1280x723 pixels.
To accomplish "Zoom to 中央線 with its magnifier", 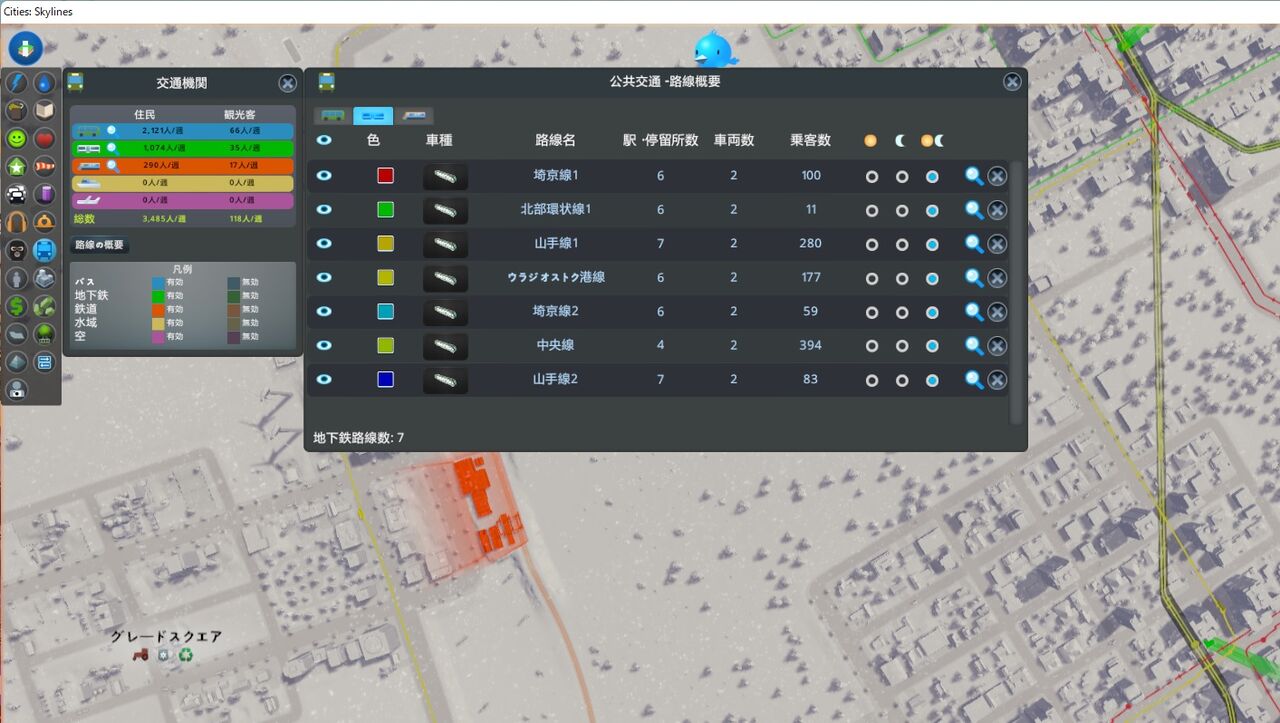I will (x=974, y=346).
